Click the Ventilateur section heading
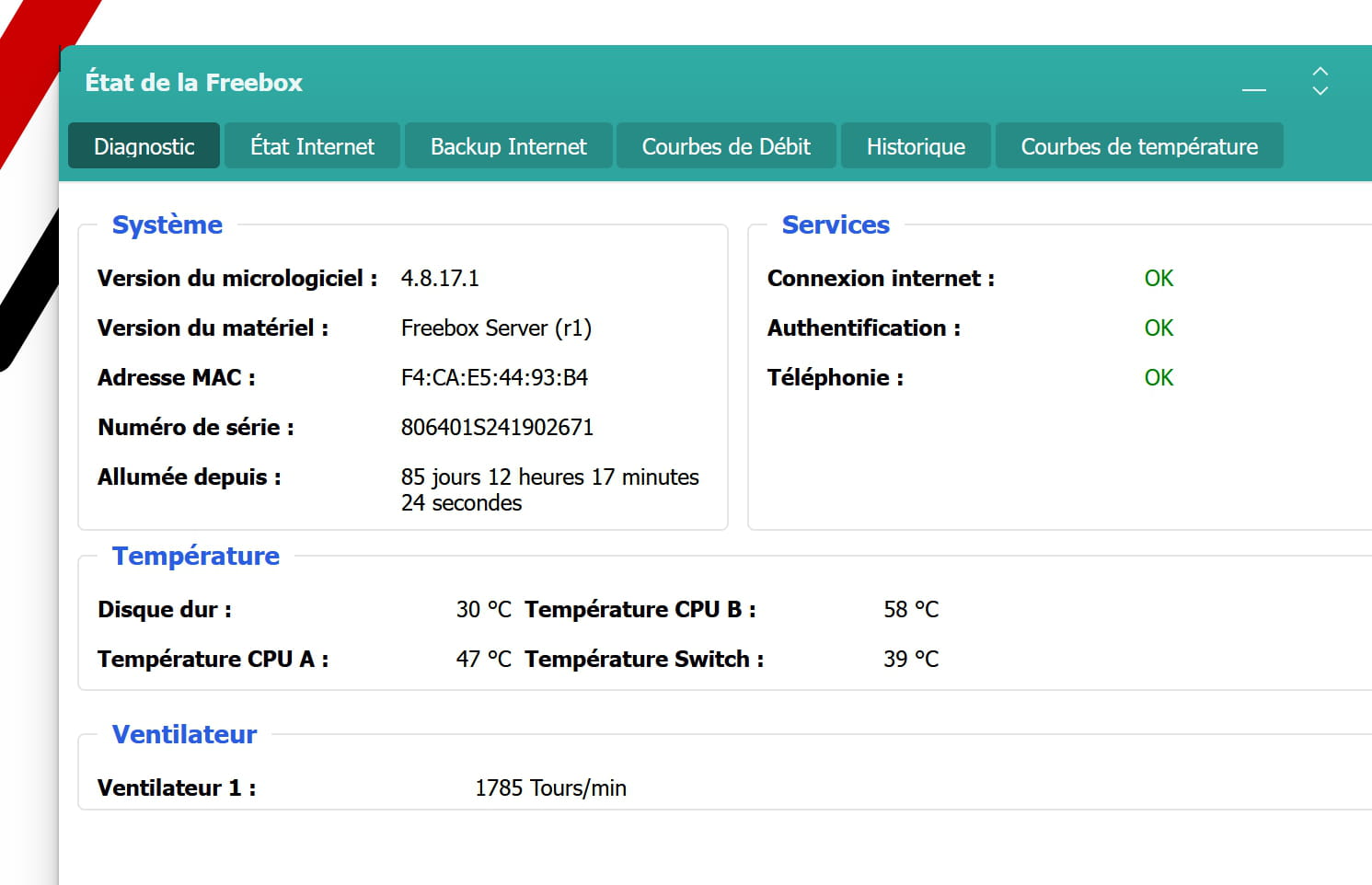This screenshot has height=885, width=1372. pyautogui.click(x=184, y=734)
